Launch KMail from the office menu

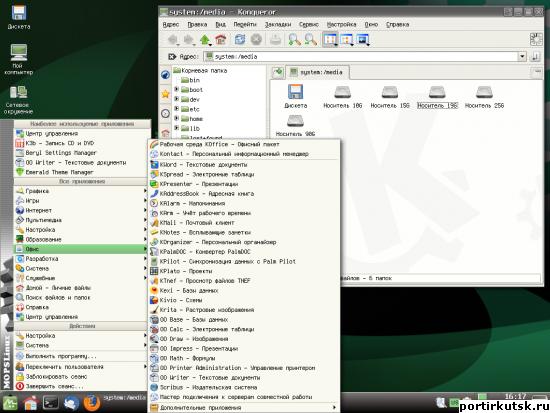click(243, 223)
